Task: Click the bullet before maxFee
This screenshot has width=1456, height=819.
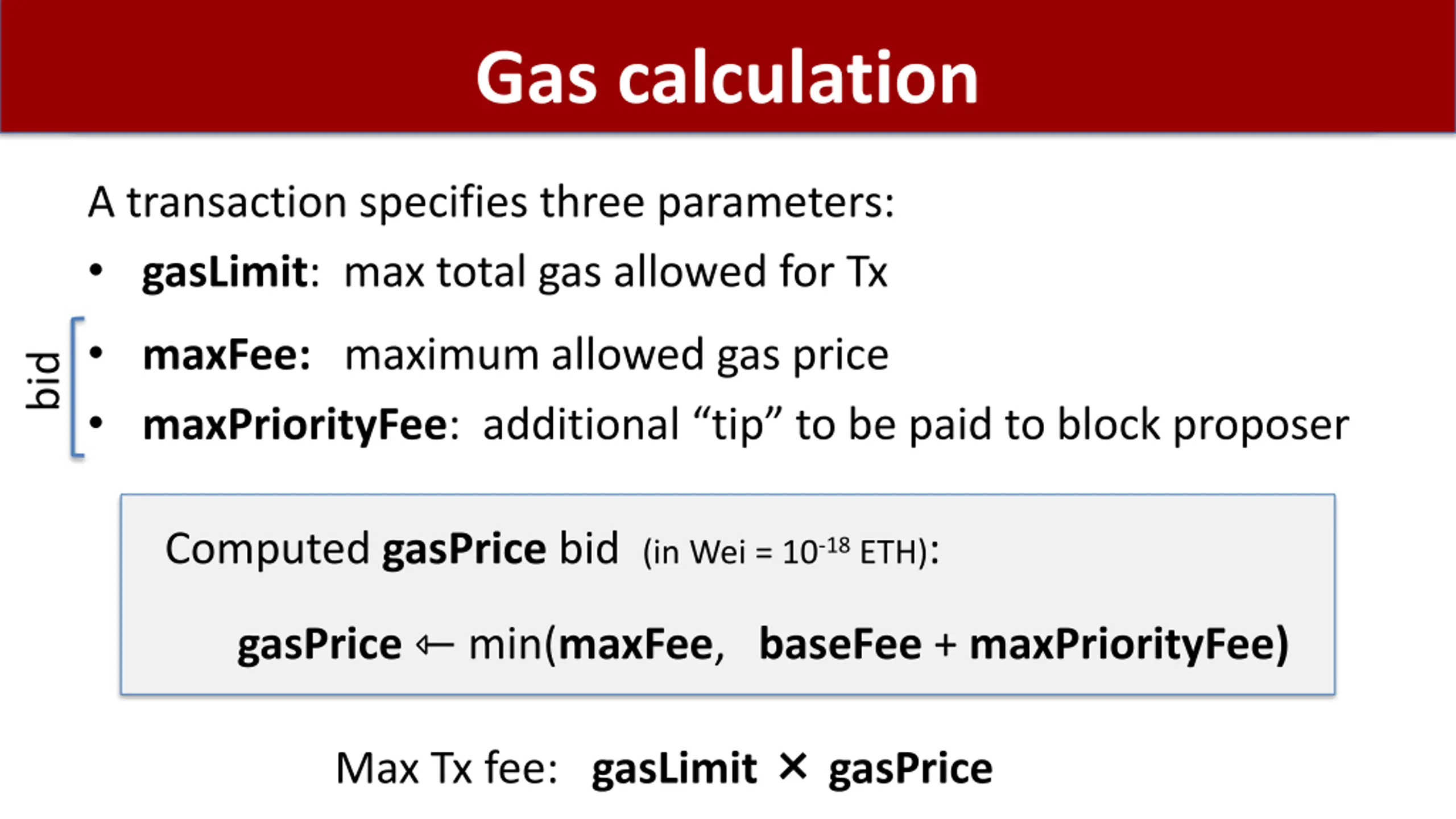Action: pos(96,353)
